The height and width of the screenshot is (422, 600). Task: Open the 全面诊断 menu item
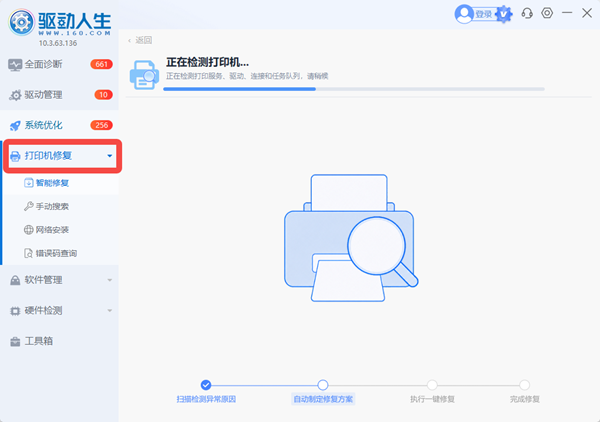click(59, 64)
